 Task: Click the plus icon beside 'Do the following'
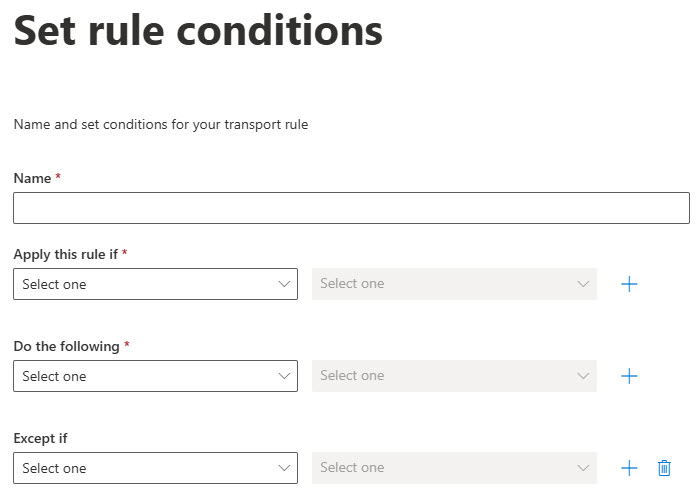(629, 376)
